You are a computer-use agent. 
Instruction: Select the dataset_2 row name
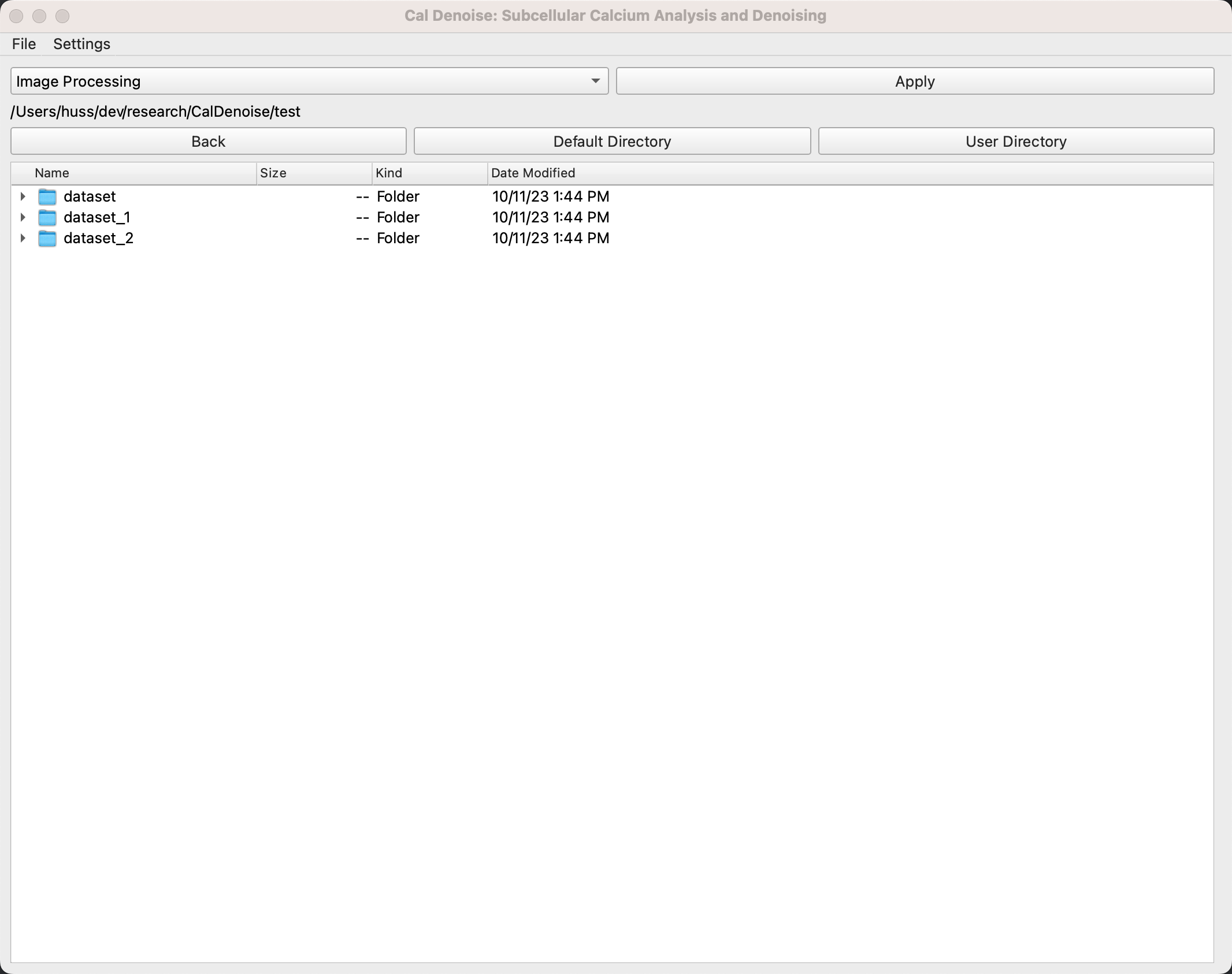[x=98, y=239]
